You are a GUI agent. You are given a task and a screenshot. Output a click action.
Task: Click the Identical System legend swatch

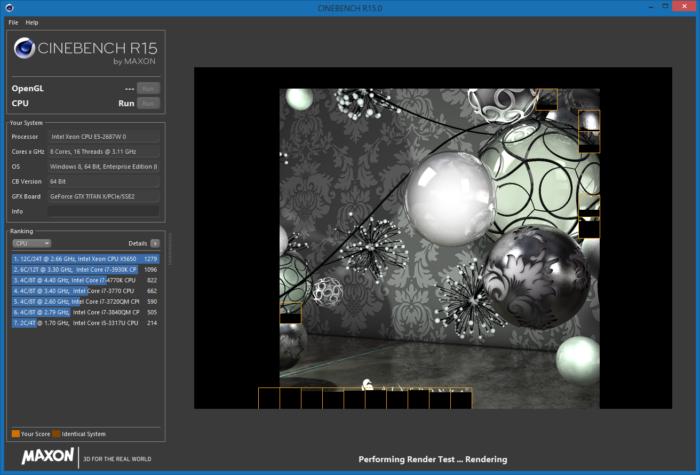(x=56, y=434)
